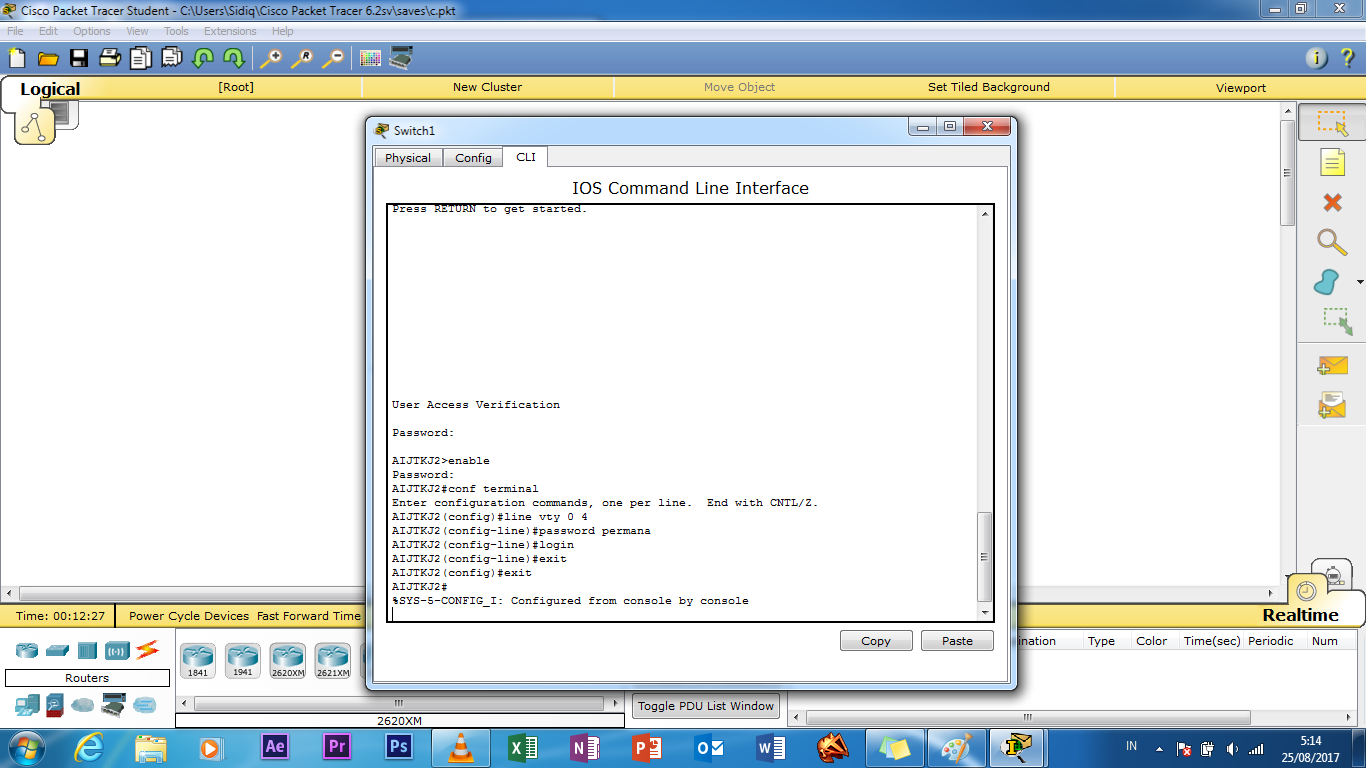
Task: Click the Copy button in CLI window
Action: tap(876, 641)
